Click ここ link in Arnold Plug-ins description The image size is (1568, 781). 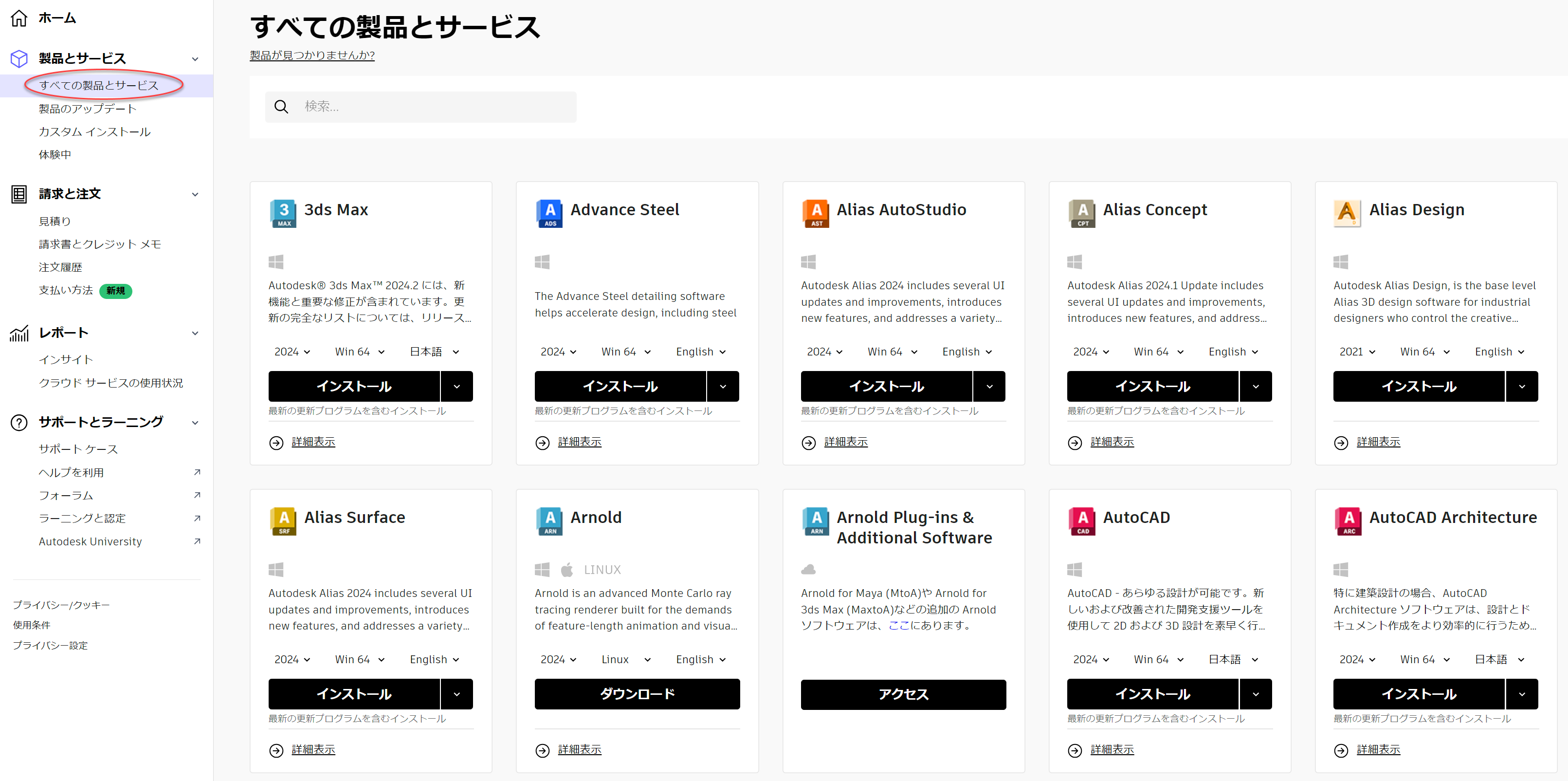[x=899, y=626]
